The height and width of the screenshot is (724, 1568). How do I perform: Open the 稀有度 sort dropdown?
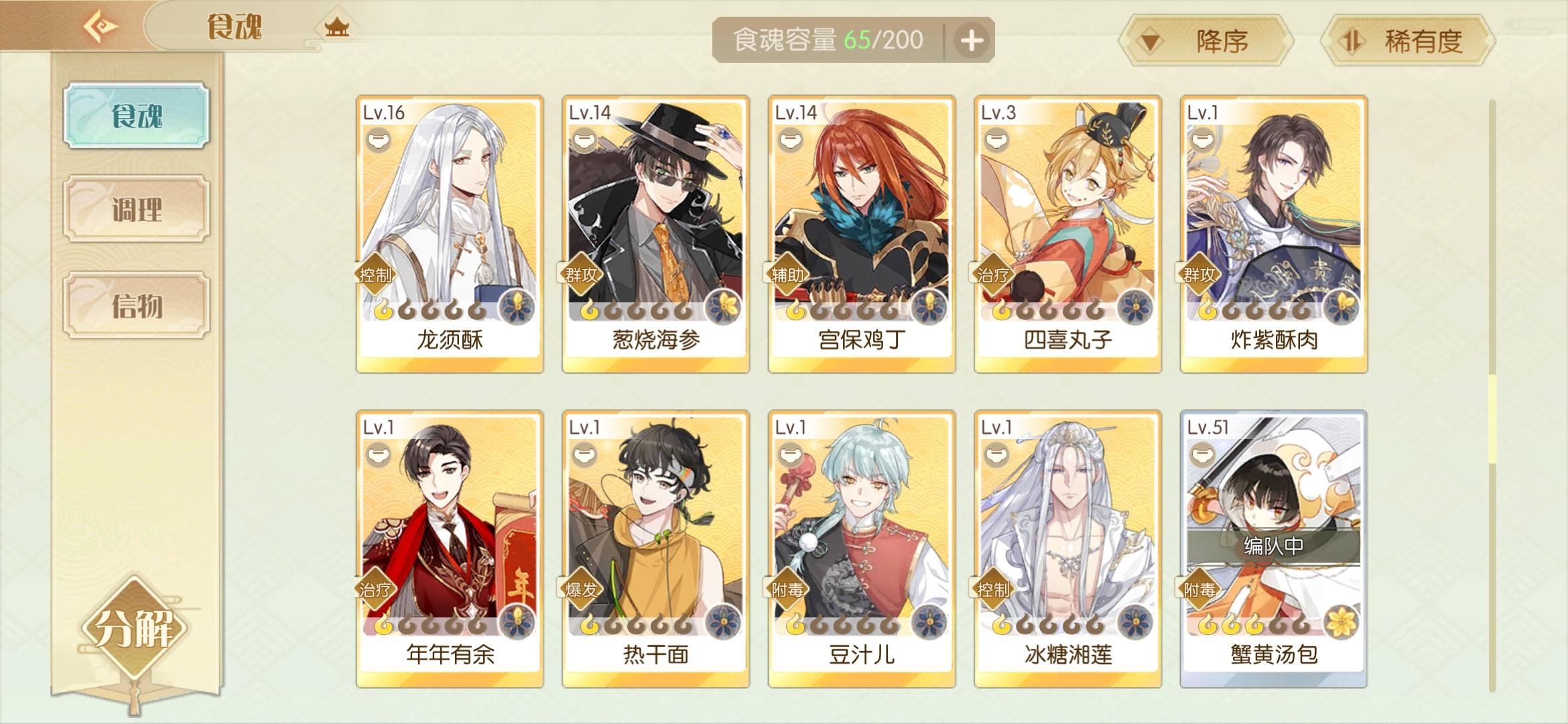1408,41
